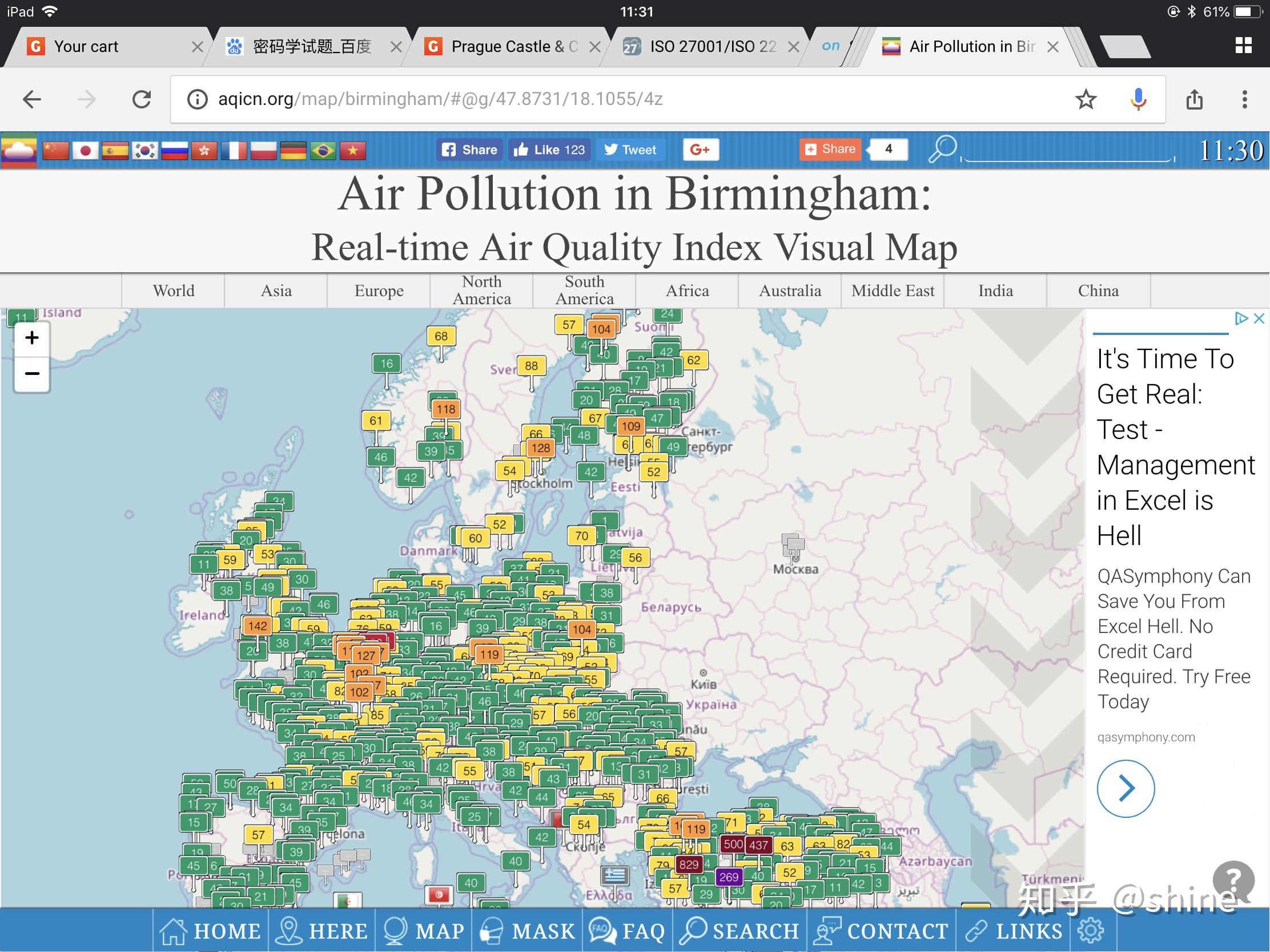This screenshot has width=1270, height=952.
Task: Click the Facebook Like 123 button
Action: pyautogui.click(x=549, y=150)
